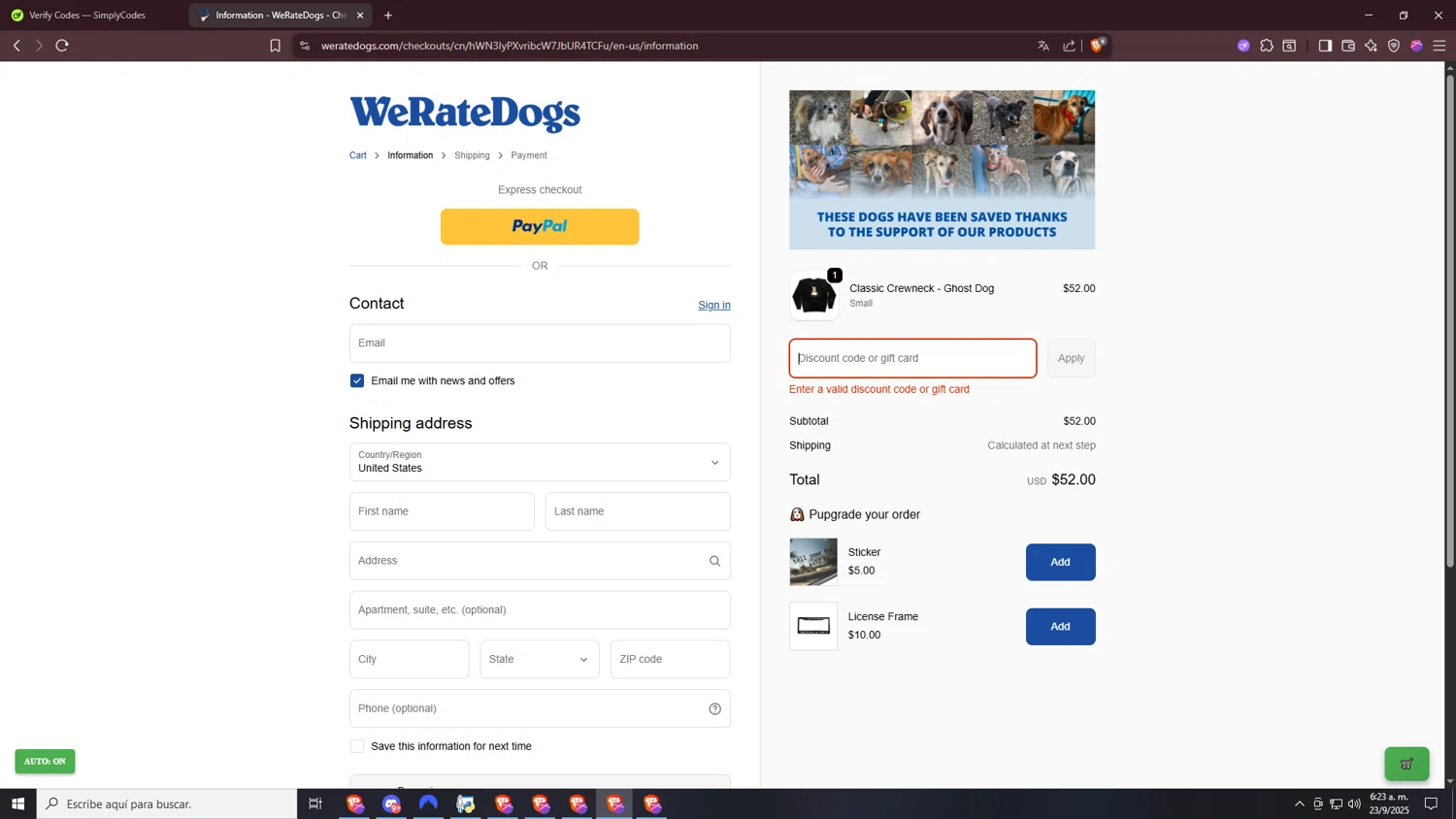Open Brave Shields lion icon
The width and height of the screenshot is (1456, 819).
(1098, 45)
